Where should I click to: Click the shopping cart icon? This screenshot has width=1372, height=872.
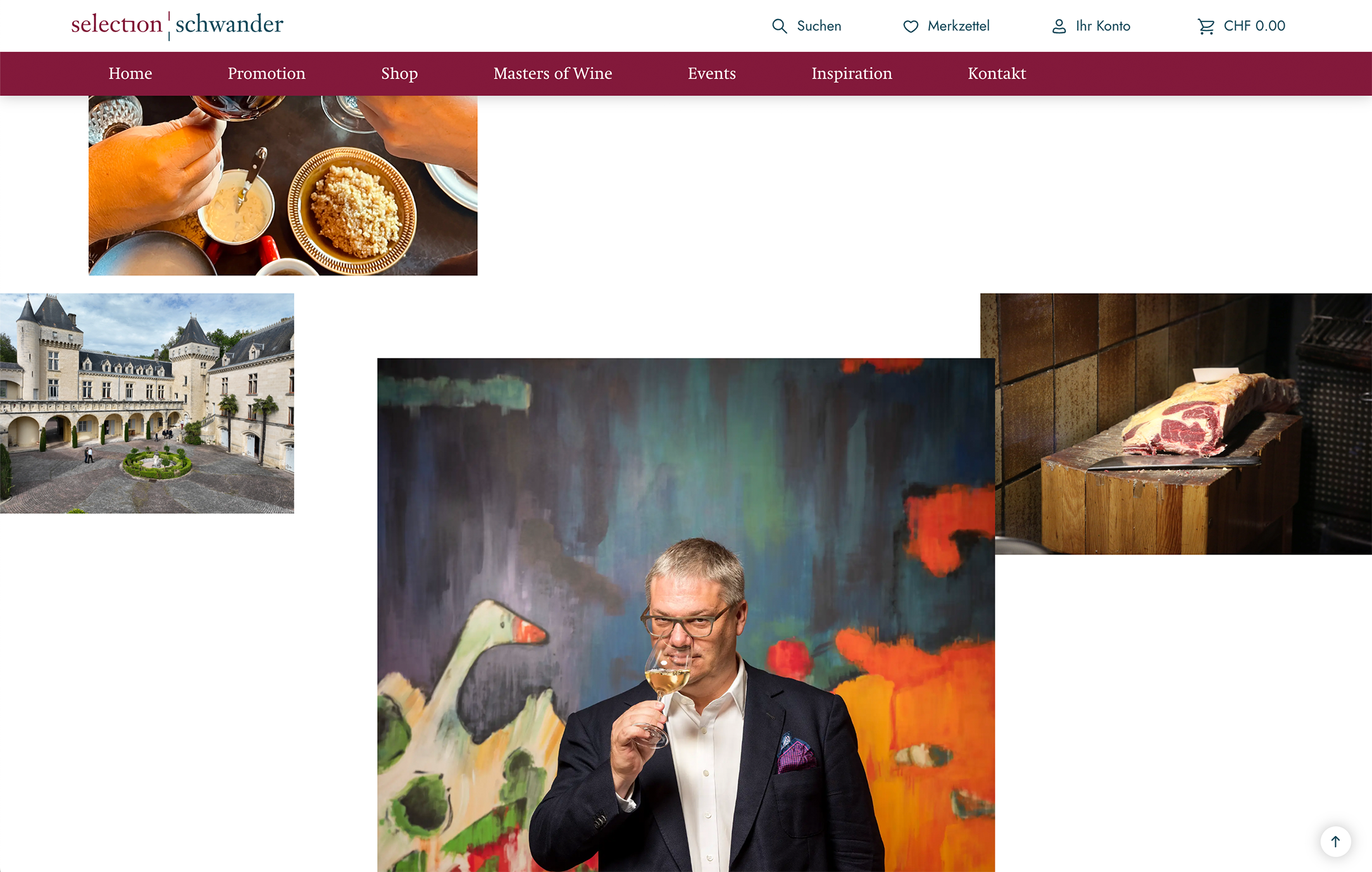1206,26
